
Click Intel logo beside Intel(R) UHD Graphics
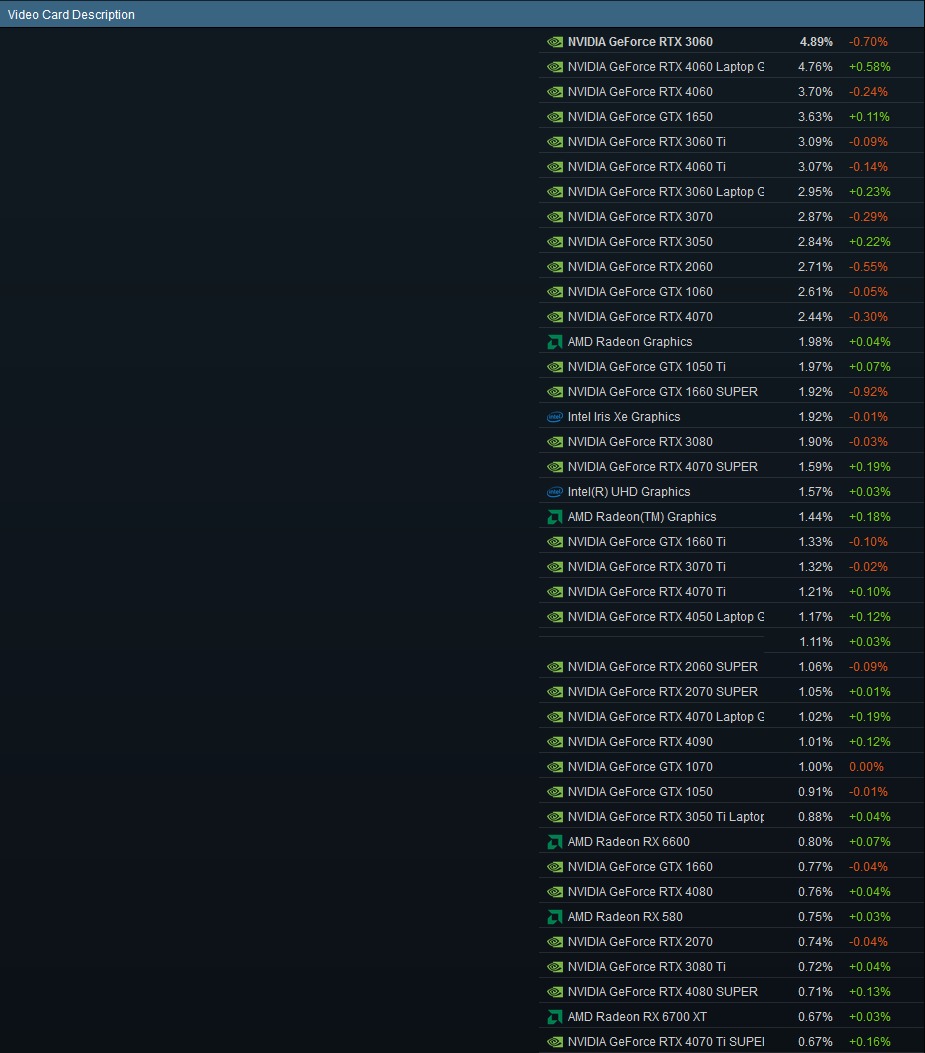point(555,492)
